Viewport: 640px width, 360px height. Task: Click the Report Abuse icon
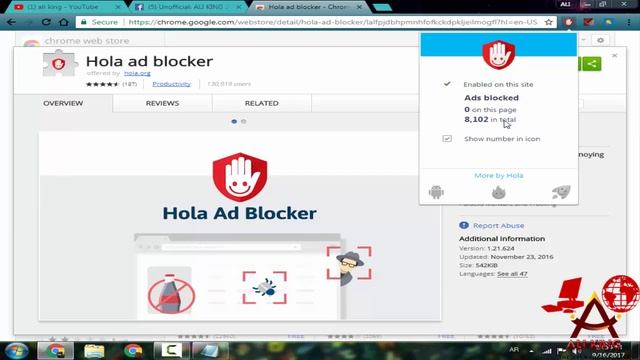point(464,225)
